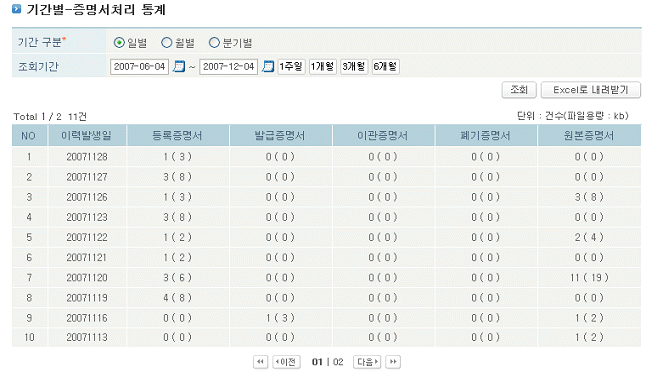The width and height of the screenshot is (646, 381).
Task: Select date cell 20071121
Action: pyautogui.click(x=87, y=257)
